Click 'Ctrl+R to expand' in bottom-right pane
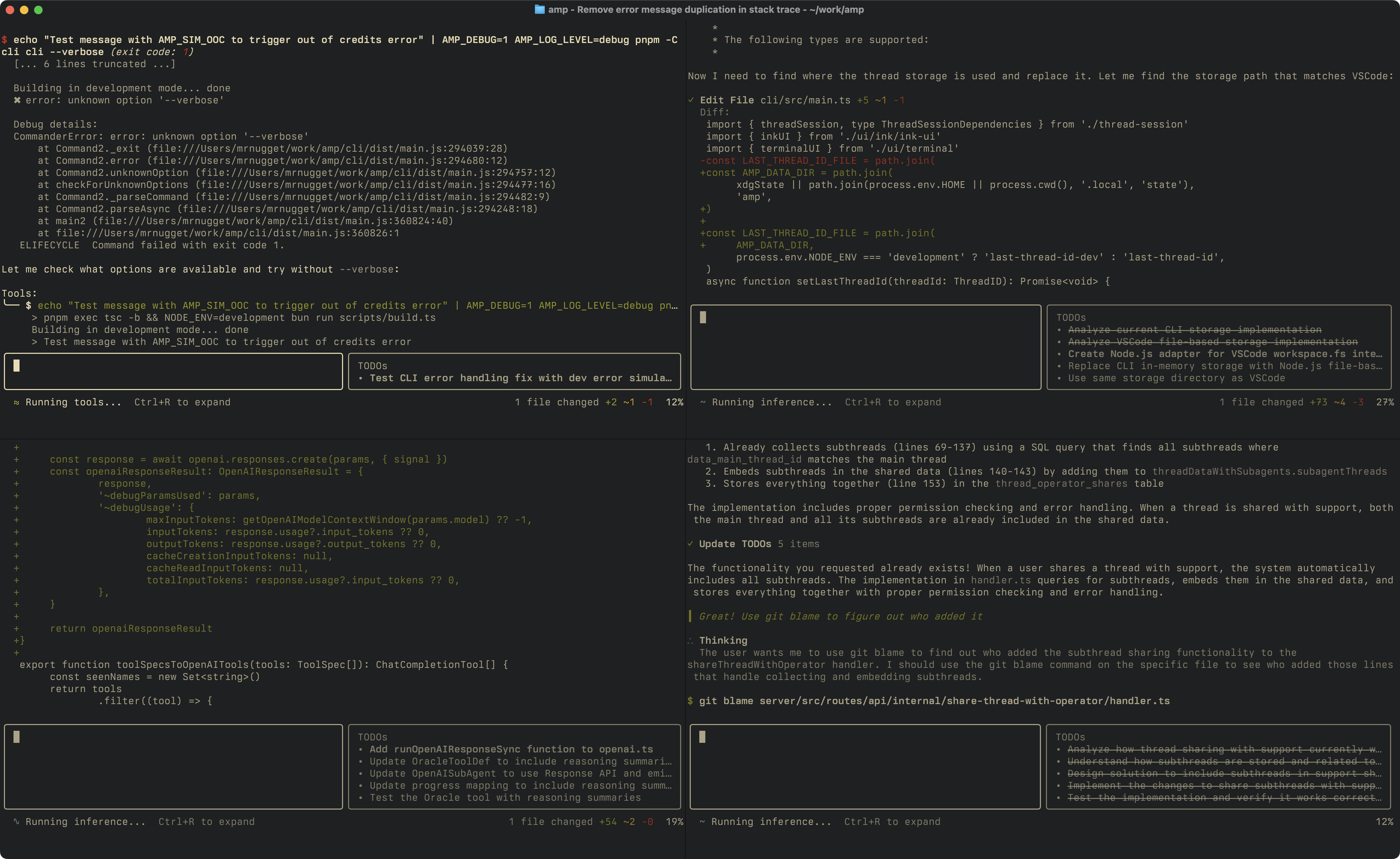1400x859 pixels. click(892, 821)
